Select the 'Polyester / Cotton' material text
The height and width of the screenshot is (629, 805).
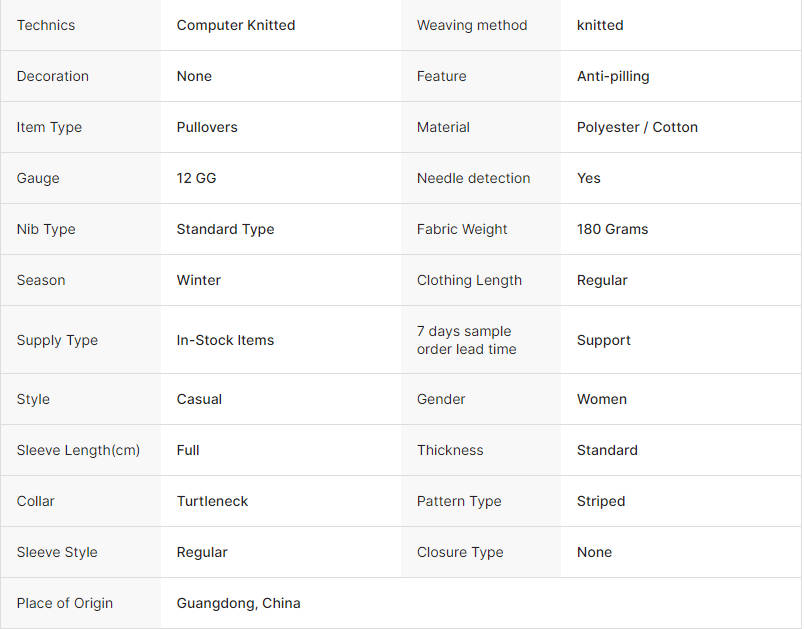click(x=637, y=127)
